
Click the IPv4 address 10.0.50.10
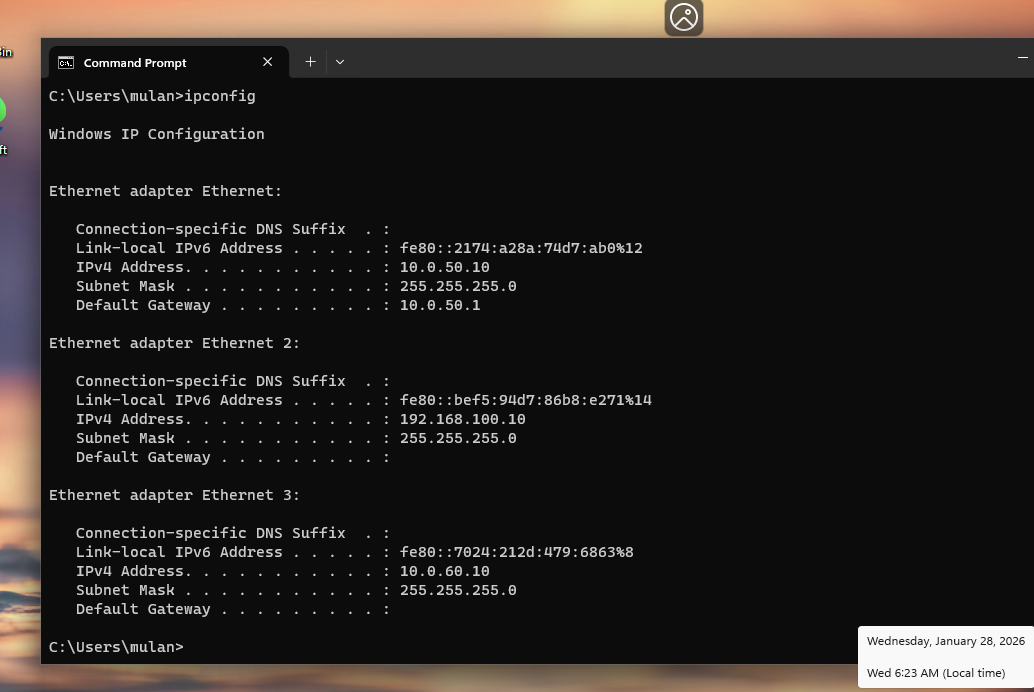click(x=444, y=267)
